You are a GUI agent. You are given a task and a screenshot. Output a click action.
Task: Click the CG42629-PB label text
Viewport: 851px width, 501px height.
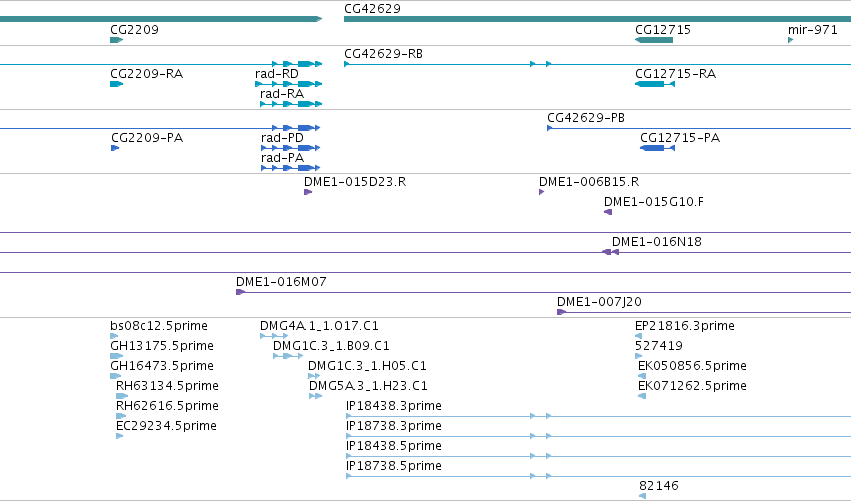click(586, 118)
